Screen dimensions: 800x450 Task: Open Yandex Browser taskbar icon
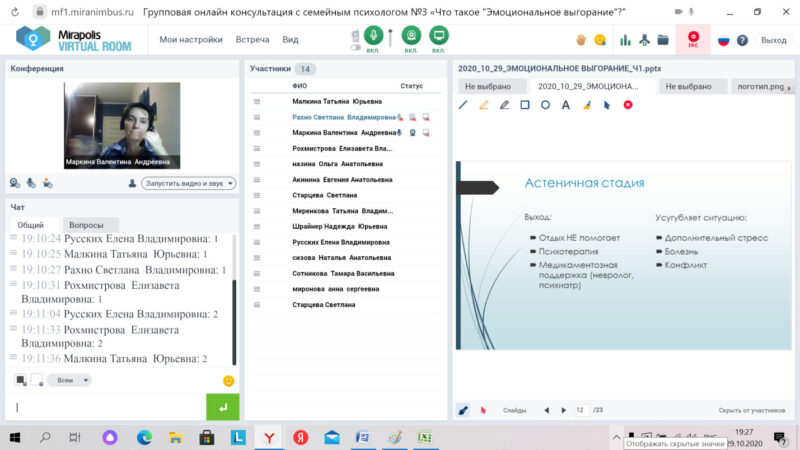click(269, 437)
